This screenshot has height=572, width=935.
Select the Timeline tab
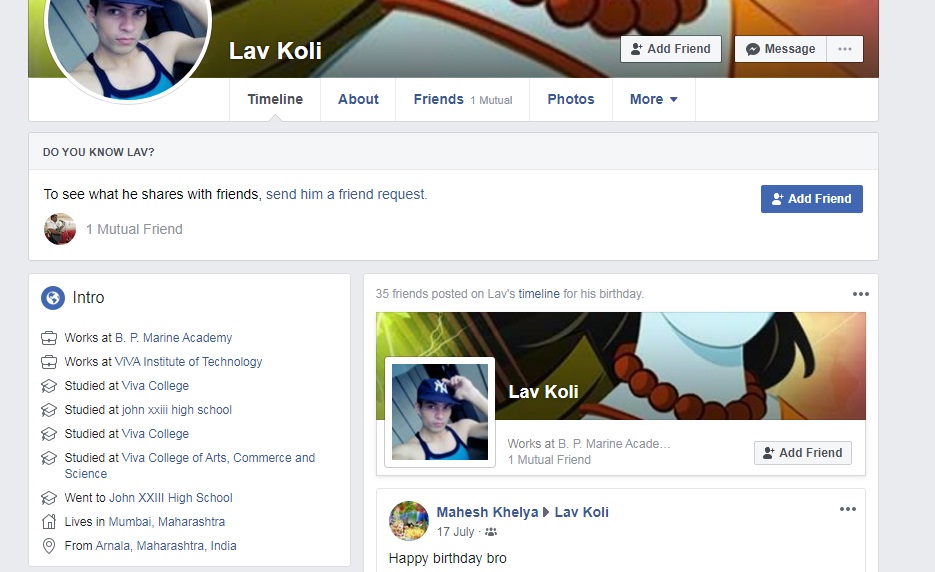(275, 99)
